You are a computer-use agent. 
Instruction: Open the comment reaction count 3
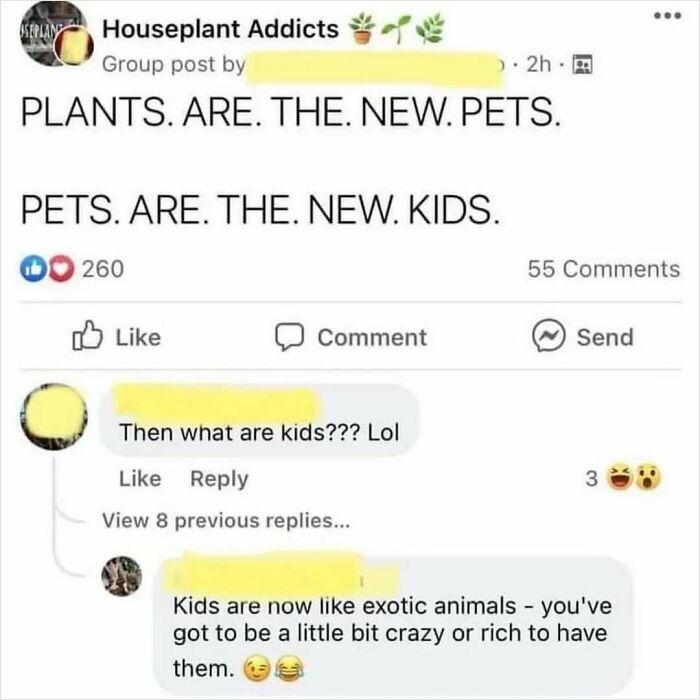click(x=591, y=479)
